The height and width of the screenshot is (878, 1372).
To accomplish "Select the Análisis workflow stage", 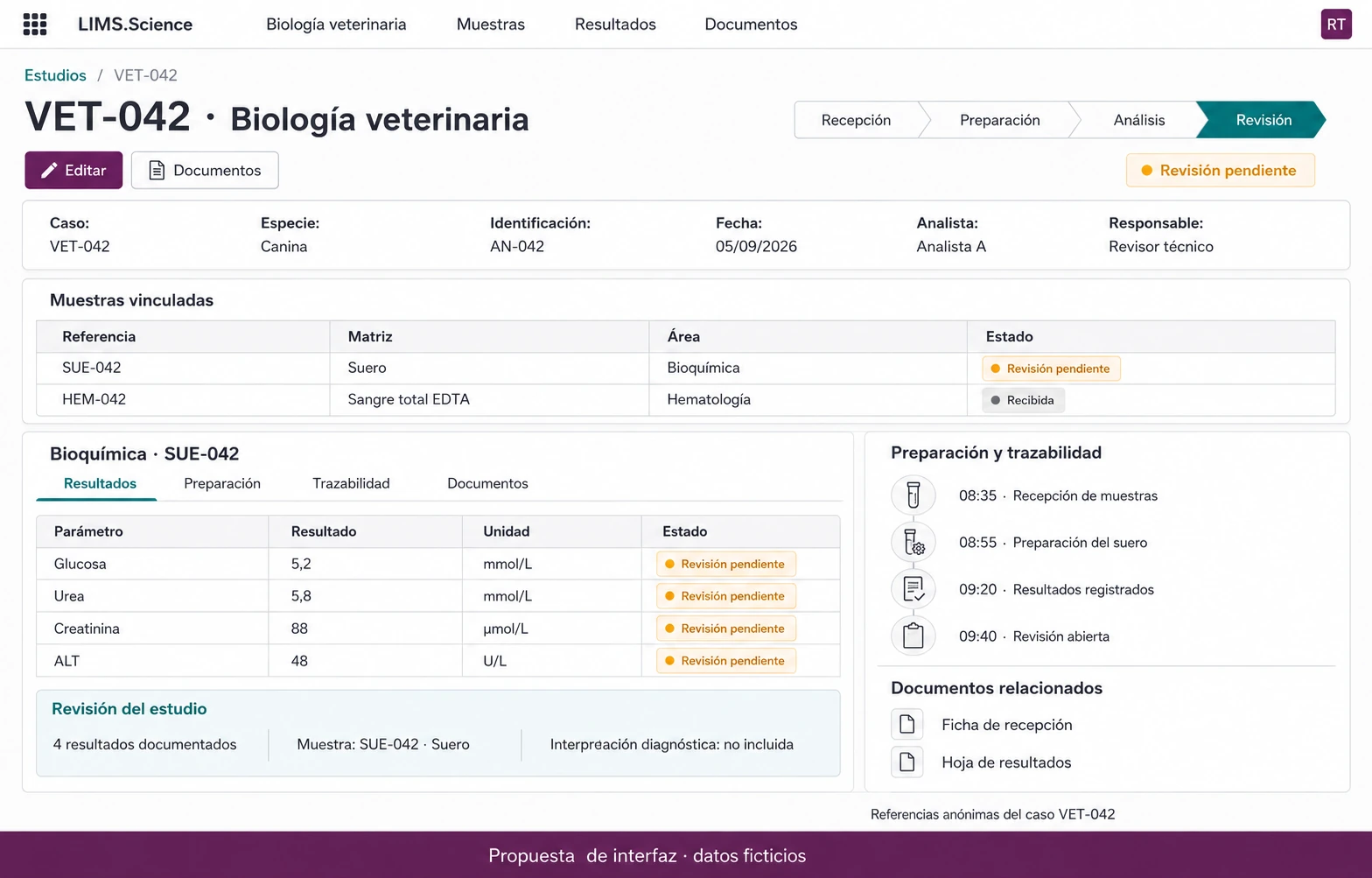I will (1138, 120).
